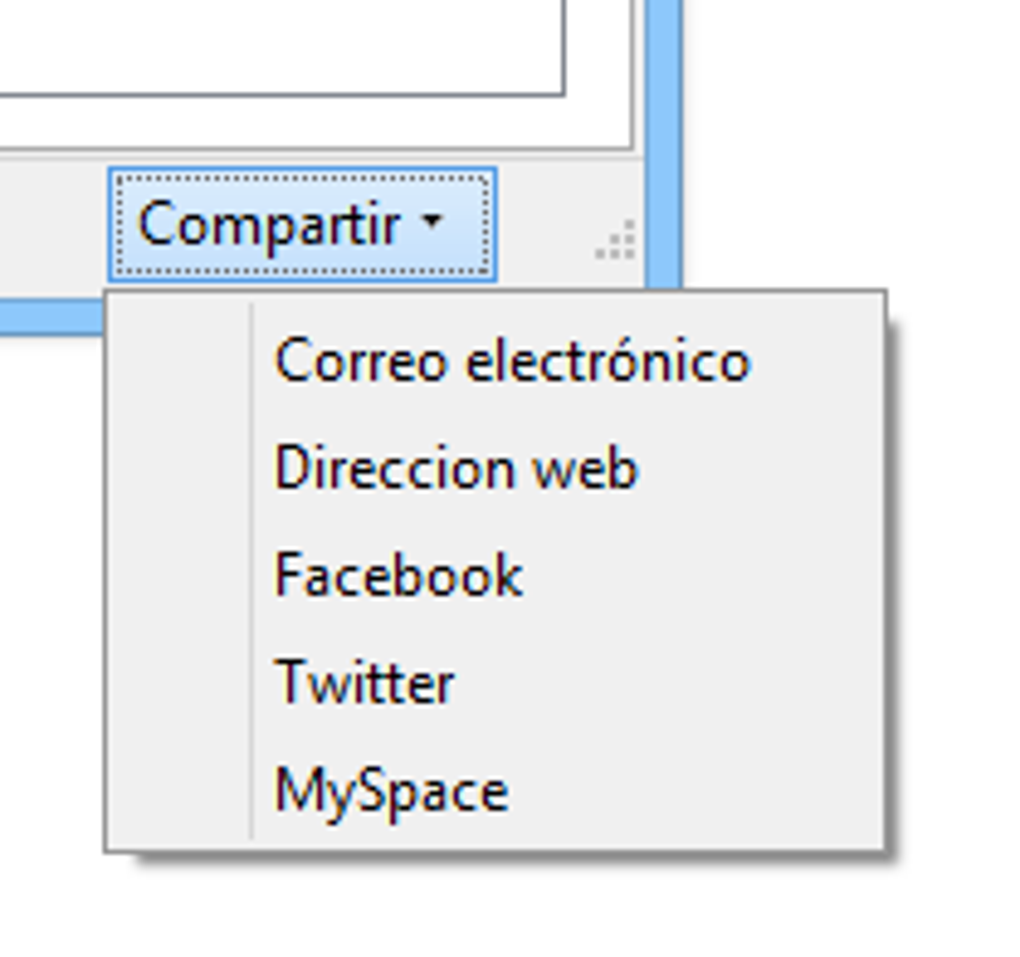Viewport: 1020px width, 957px height.
Task: Click blank space right of Twitter entry
Action: [680, 684]
